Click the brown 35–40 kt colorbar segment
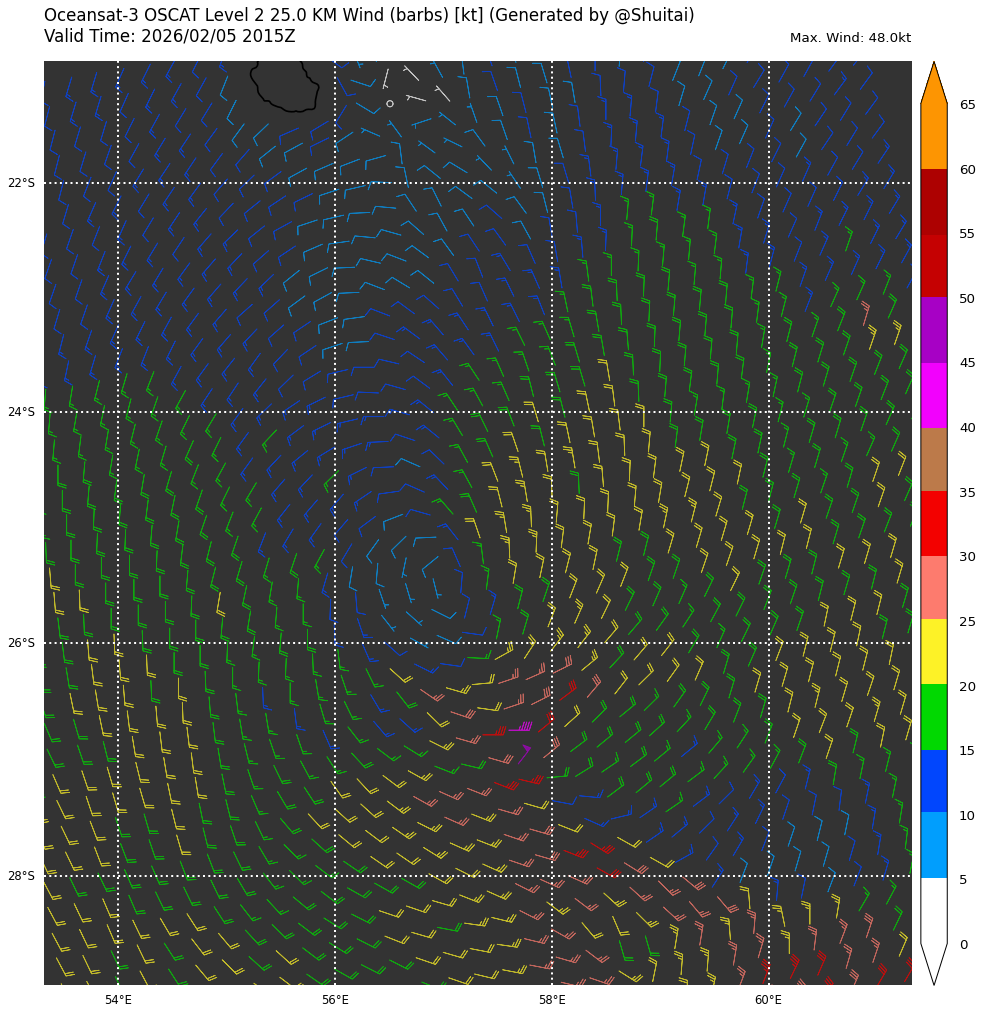 tap(933, 459)
